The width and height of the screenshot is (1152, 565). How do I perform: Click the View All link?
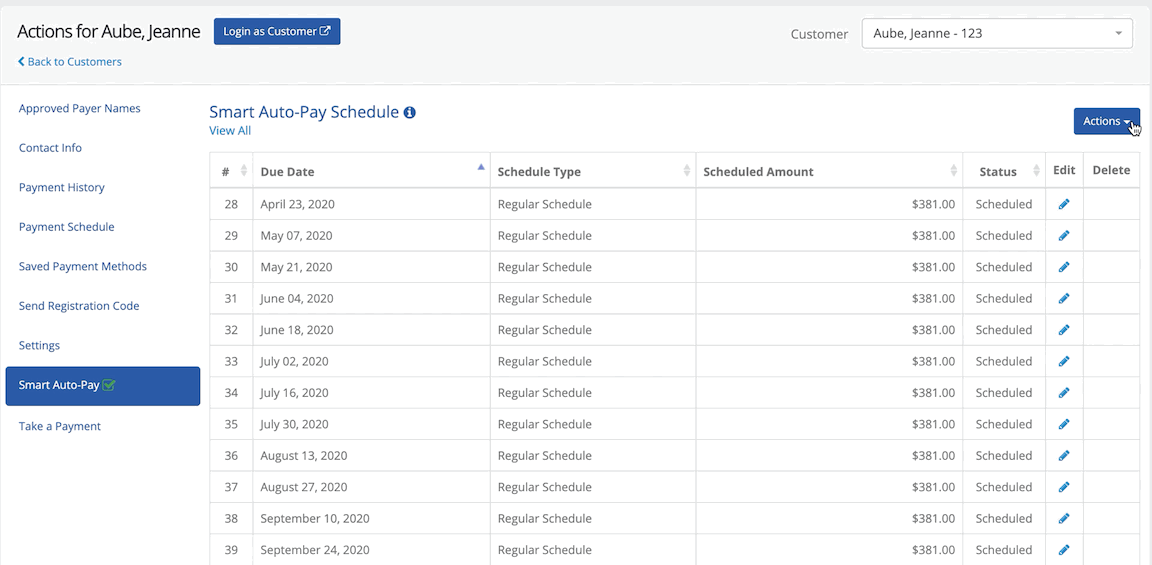pyautogui.click(x=230, y=131)
